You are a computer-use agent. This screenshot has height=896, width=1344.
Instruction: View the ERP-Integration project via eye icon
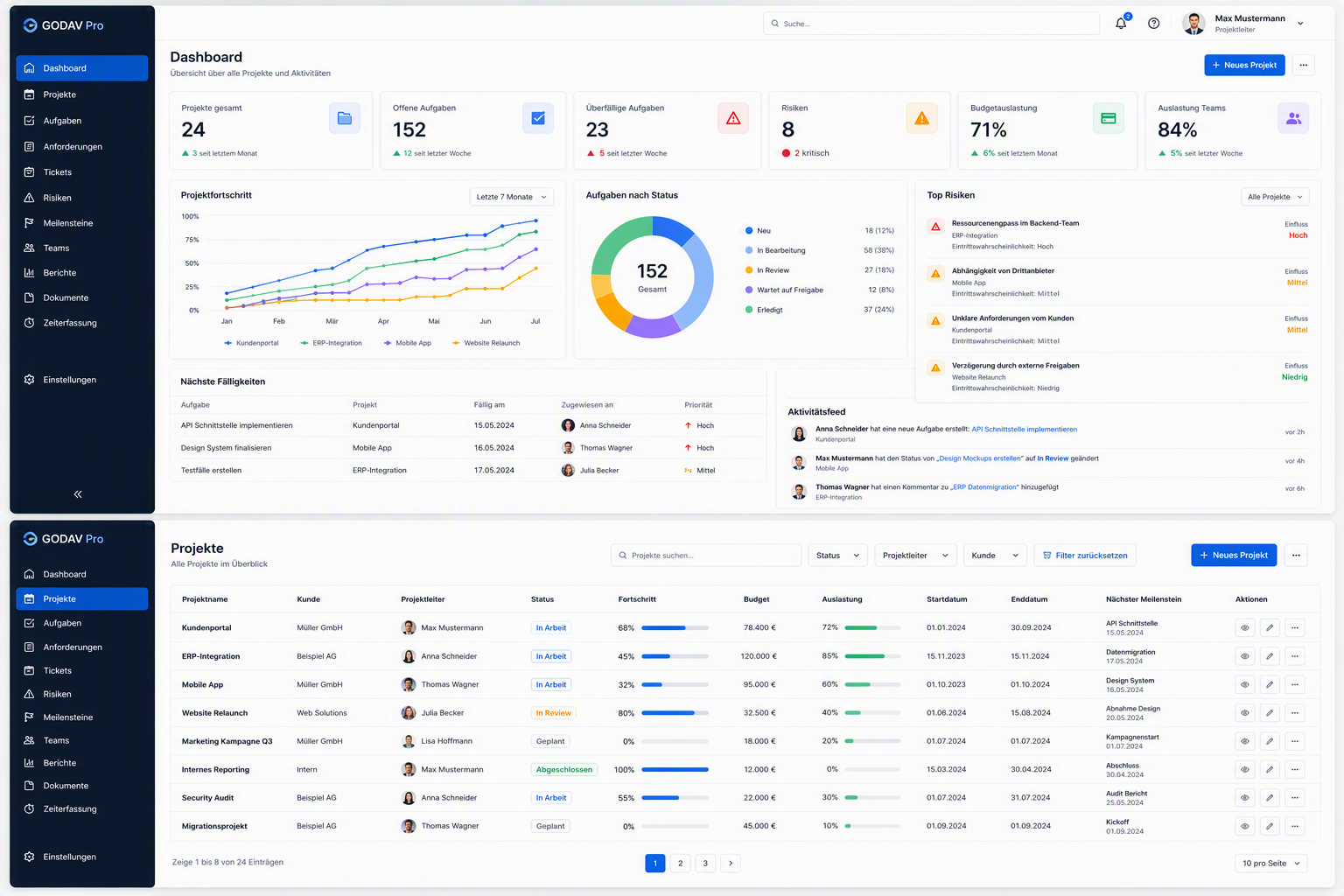pyautogui.click(x=1245, y=656)
